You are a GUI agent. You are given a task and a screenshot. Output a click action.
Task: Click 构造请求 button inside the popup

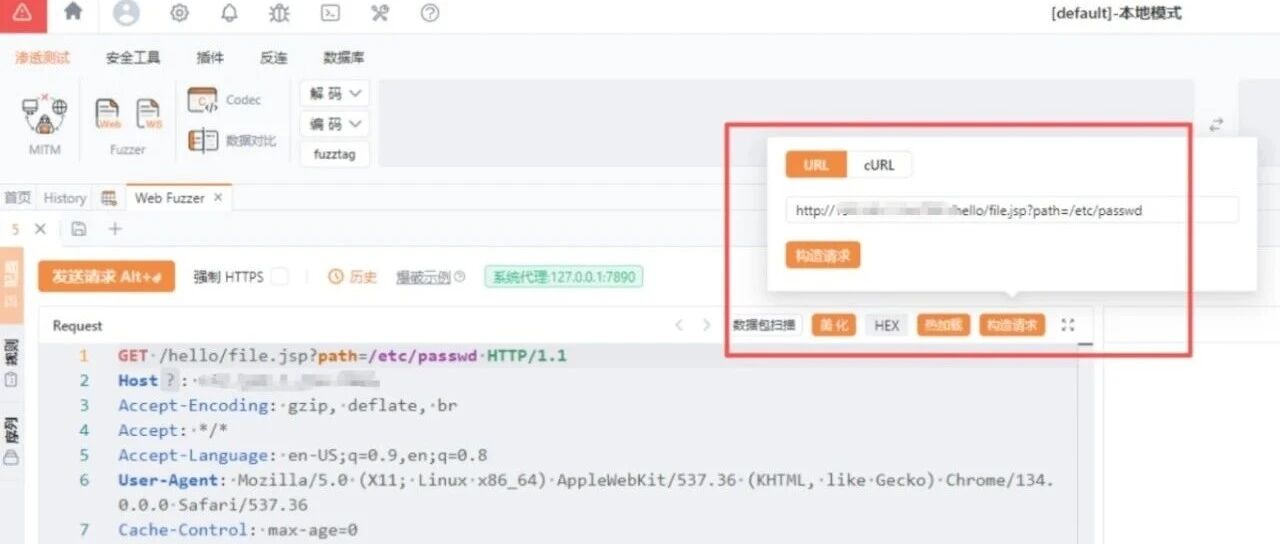(823, 255)
